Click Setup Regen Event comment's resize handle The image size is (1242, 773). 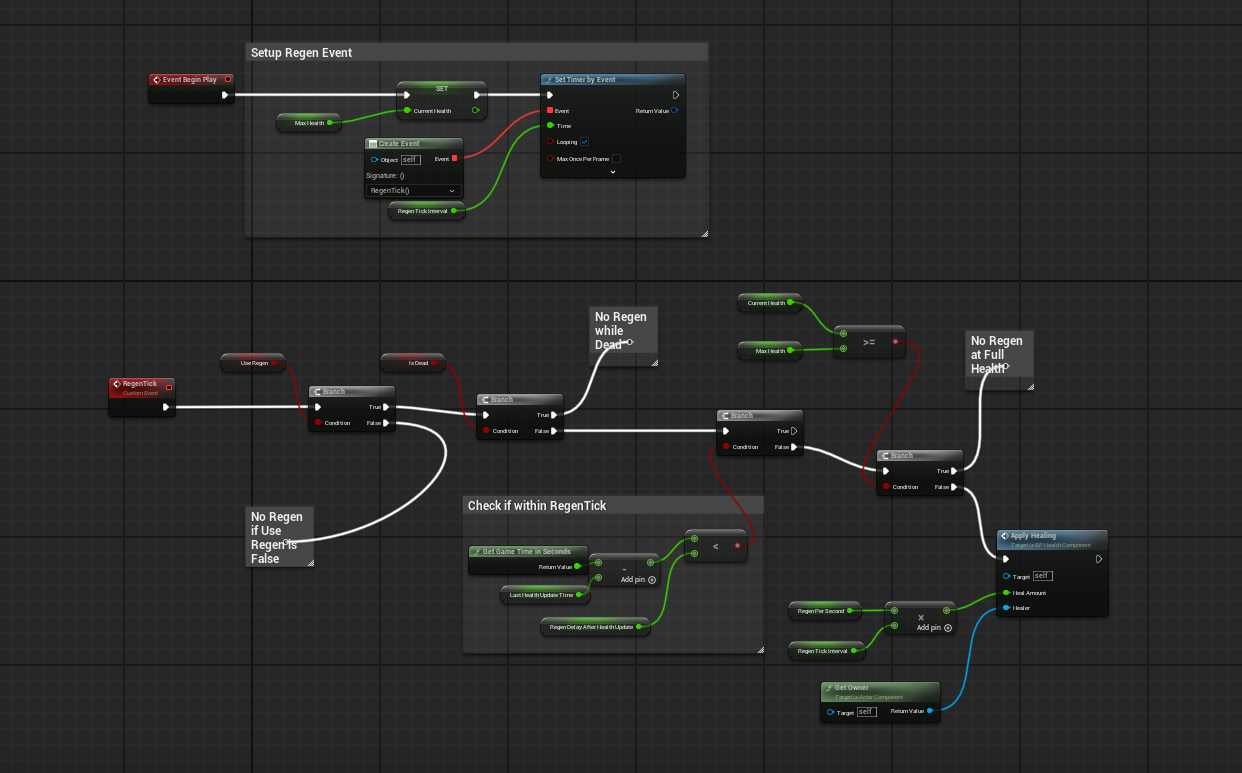click(704, 233)
